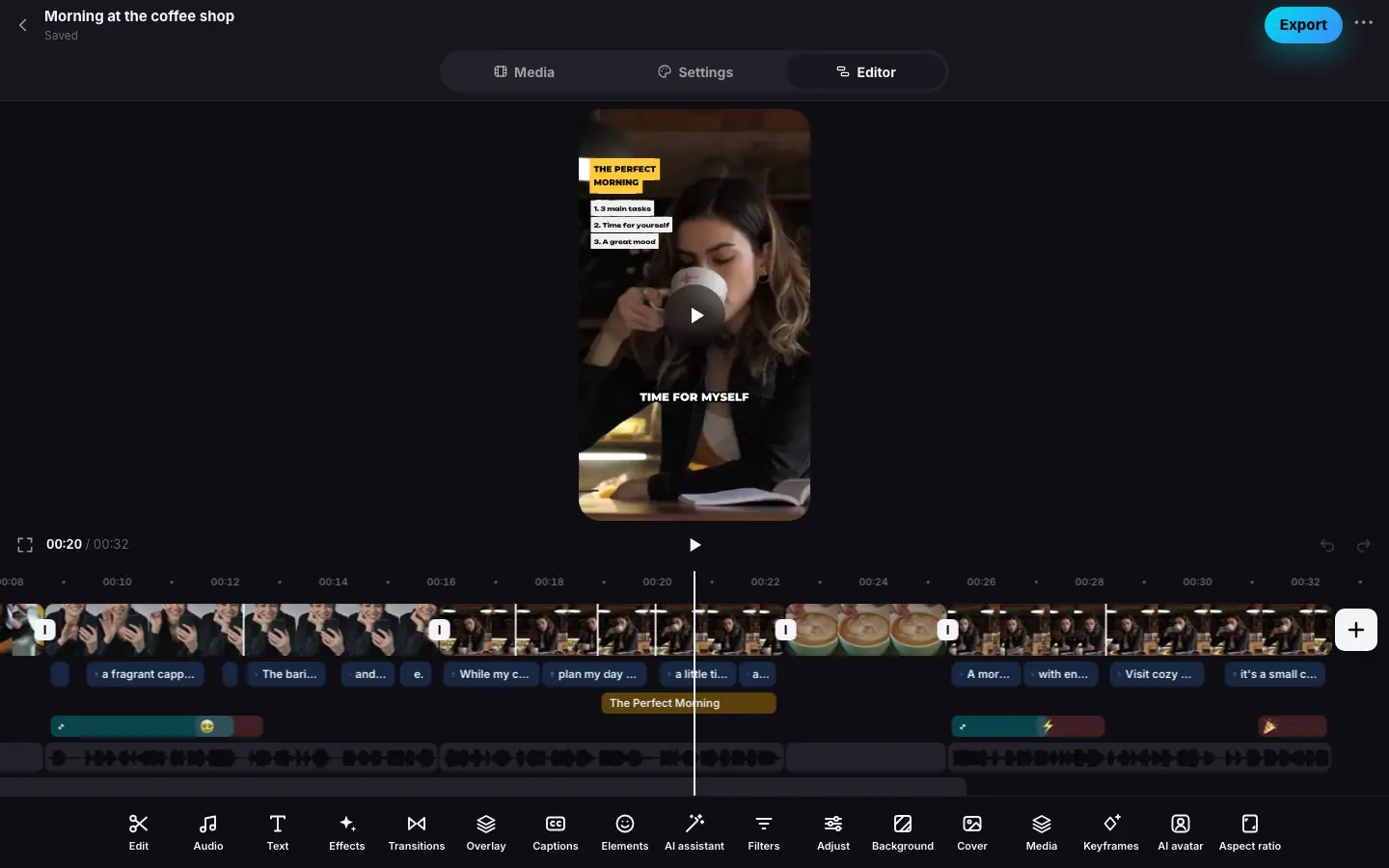The width and height of the screenshot is (1389, 868).
Task: Select the 'Visit cozy ...' caption clip
Action: point(1157,674)
